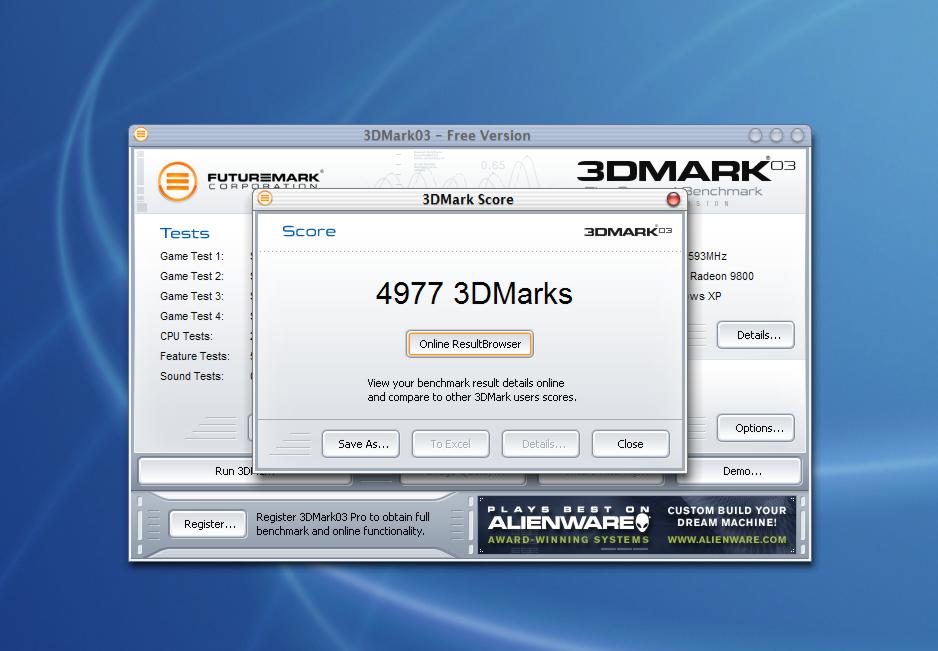Click the Game Test 2 label

(x=191, y=276)
